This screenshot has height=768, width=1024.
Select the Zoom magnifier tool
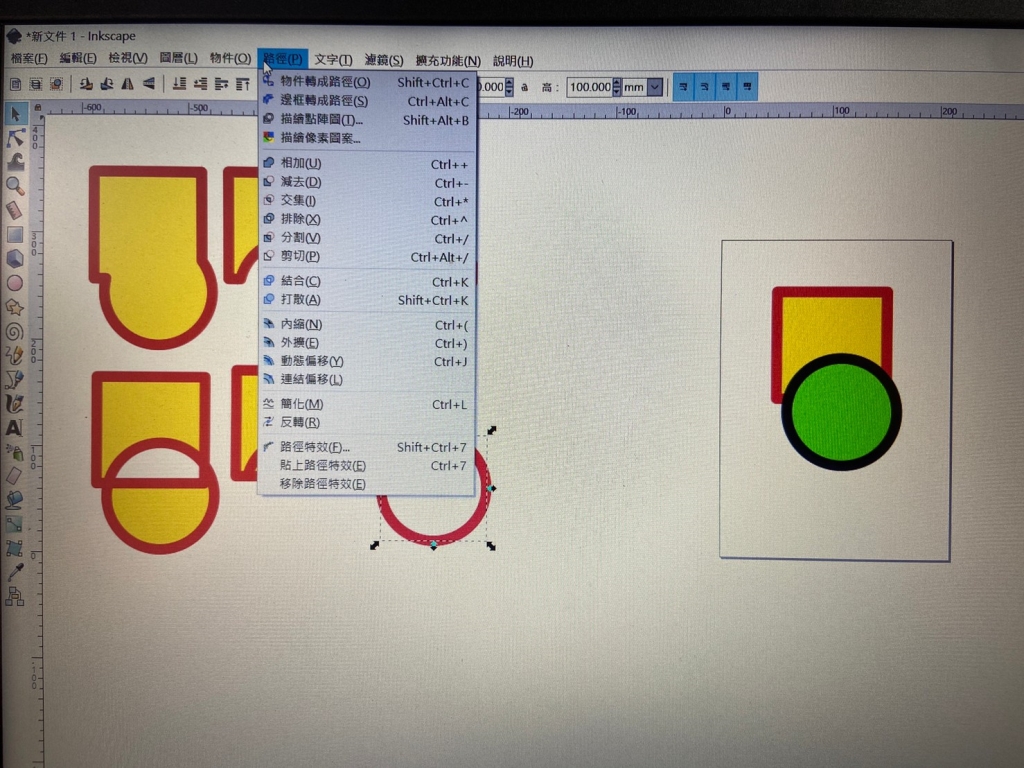pos(15,186)
